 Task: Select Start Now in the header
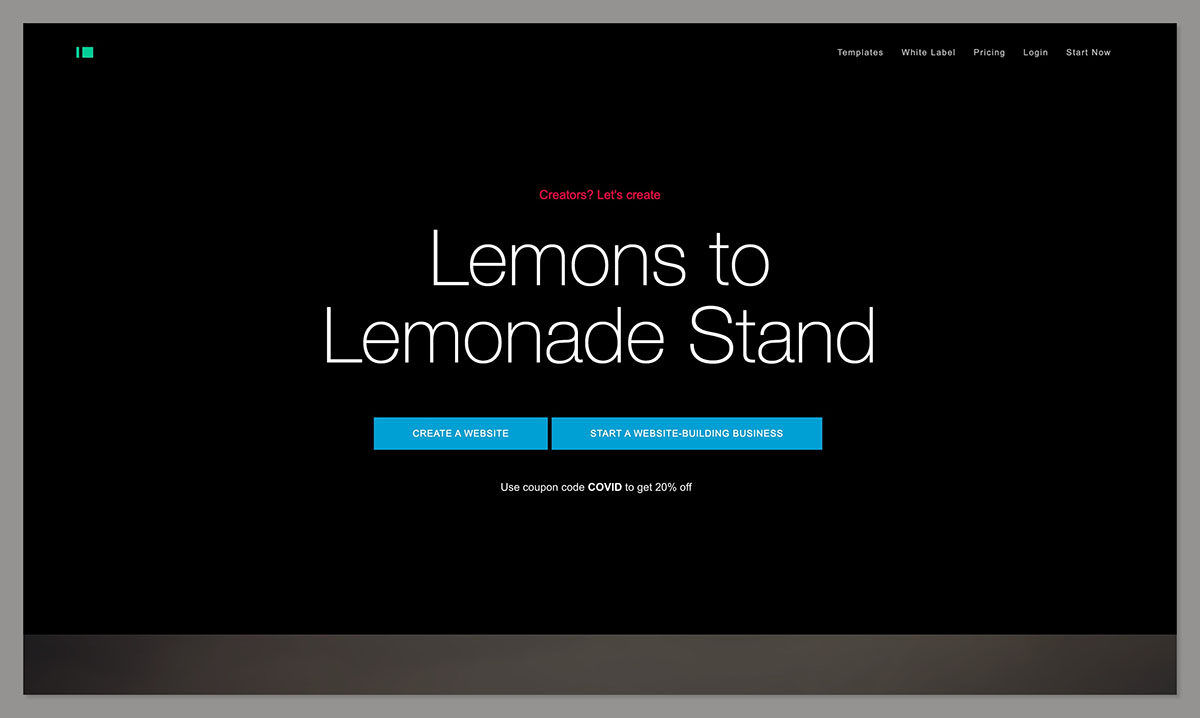pyautogui.click(x=1088, y=53)
